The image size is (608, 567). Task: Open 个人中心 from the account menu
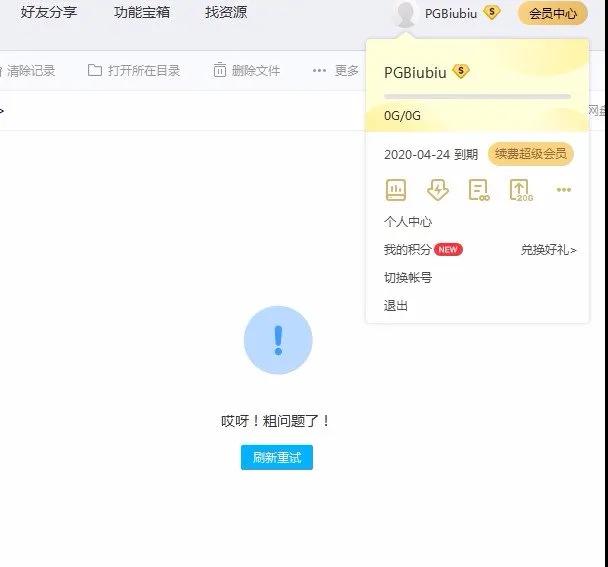(408, 222)
